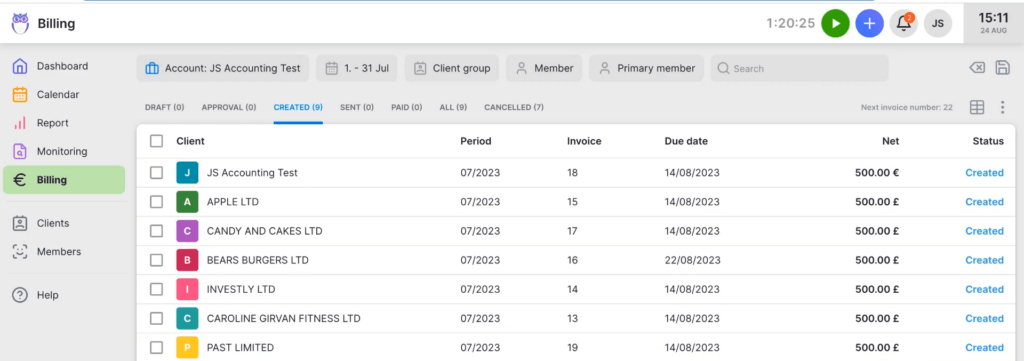Start the timer with green play button
Screen dimensions: 1024x361
point(835,24)
